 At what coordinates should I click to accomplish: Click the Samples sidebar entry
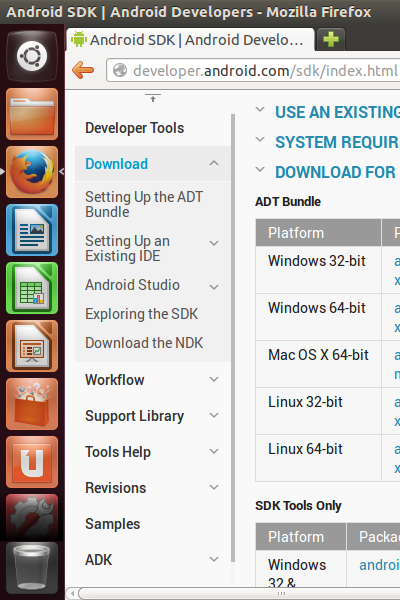click(113, 524)
